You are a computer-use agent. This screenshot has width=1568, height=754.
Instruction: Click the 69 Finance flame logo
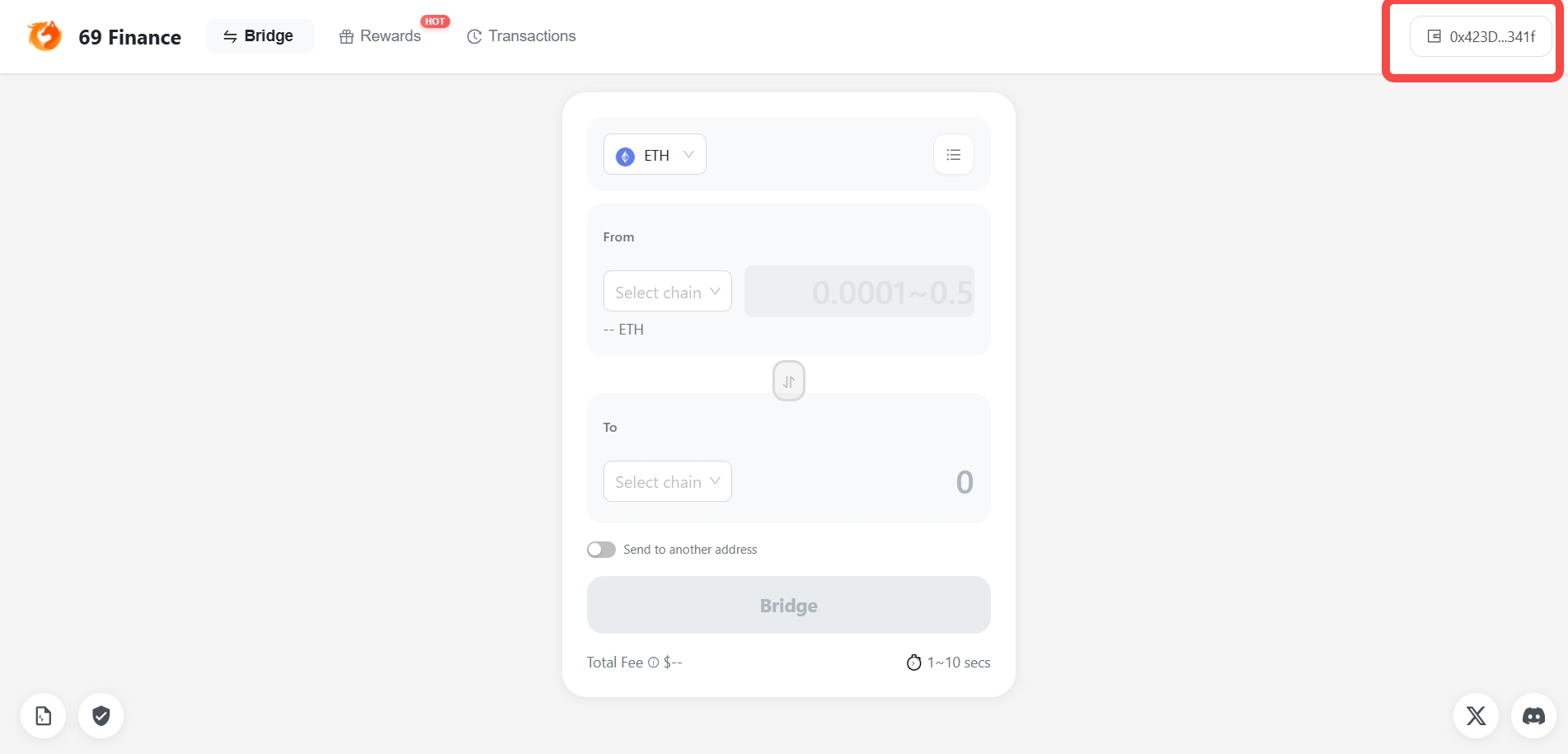[x=45, y=36]
